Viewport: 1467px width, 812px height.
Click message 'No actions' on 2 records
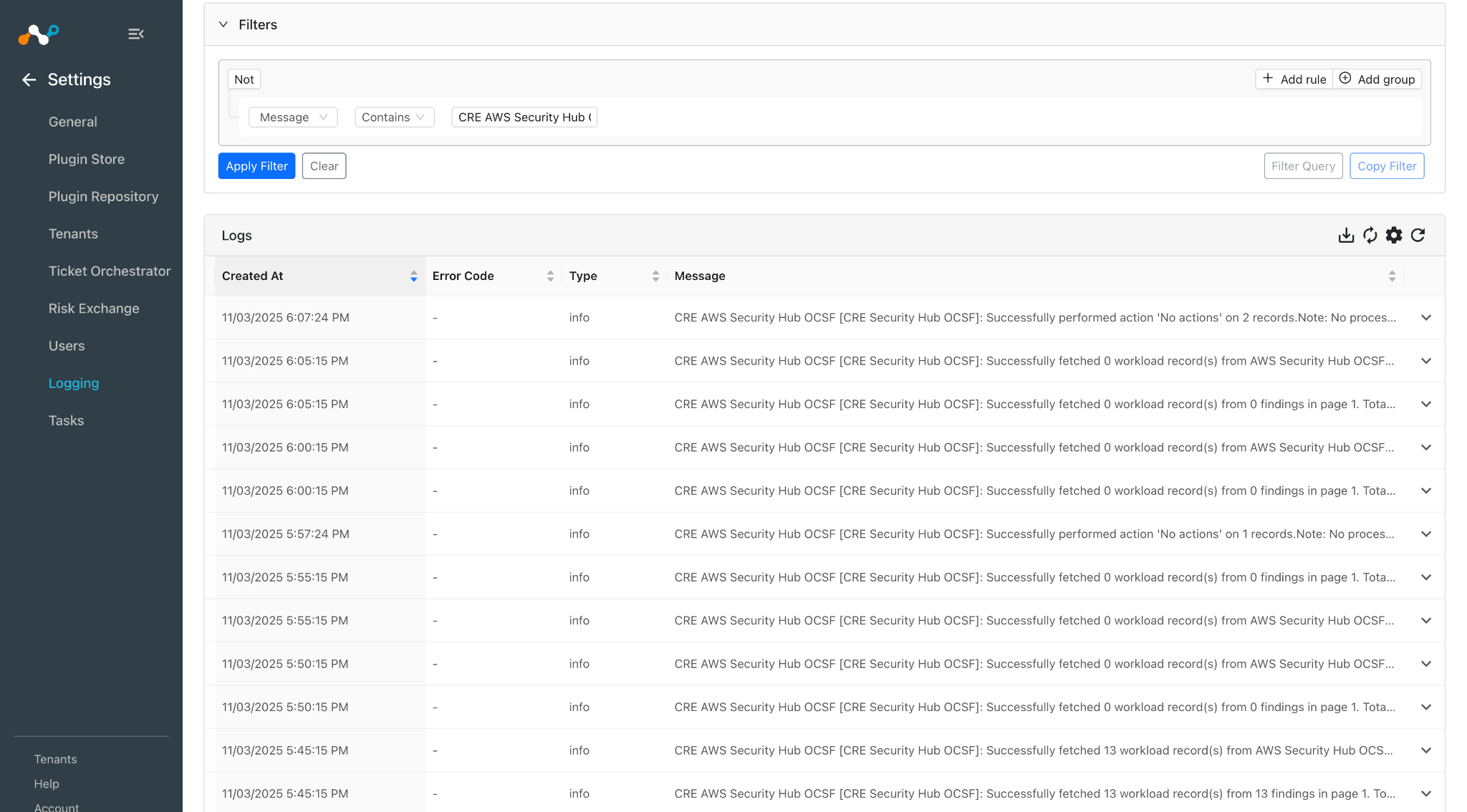[x=1035, y=318]
